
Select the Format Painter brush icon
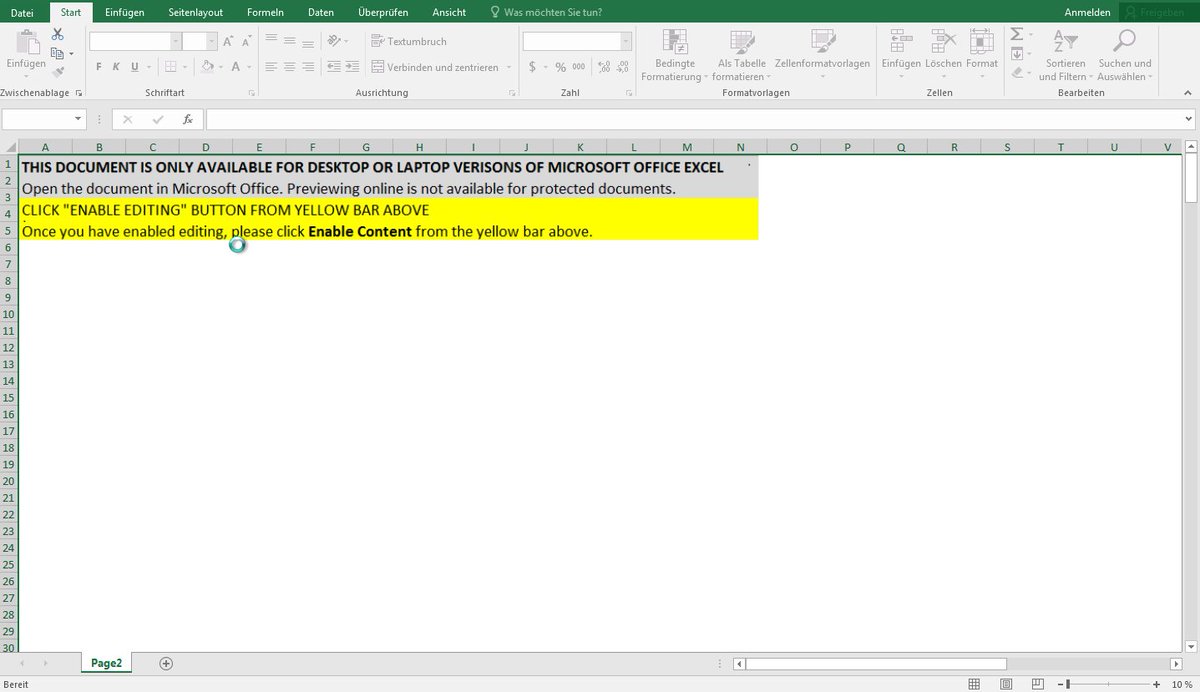(58, 71)
